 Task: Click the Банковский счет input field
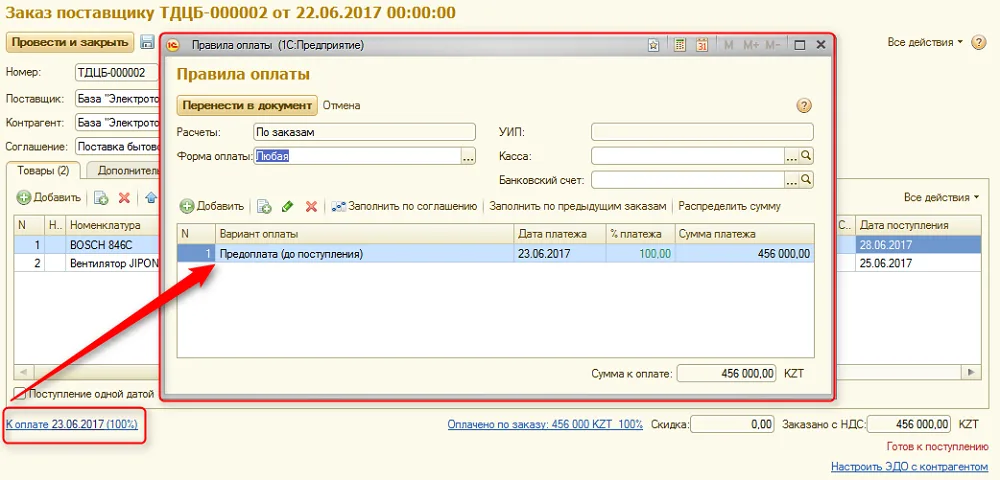pos(688,180)
